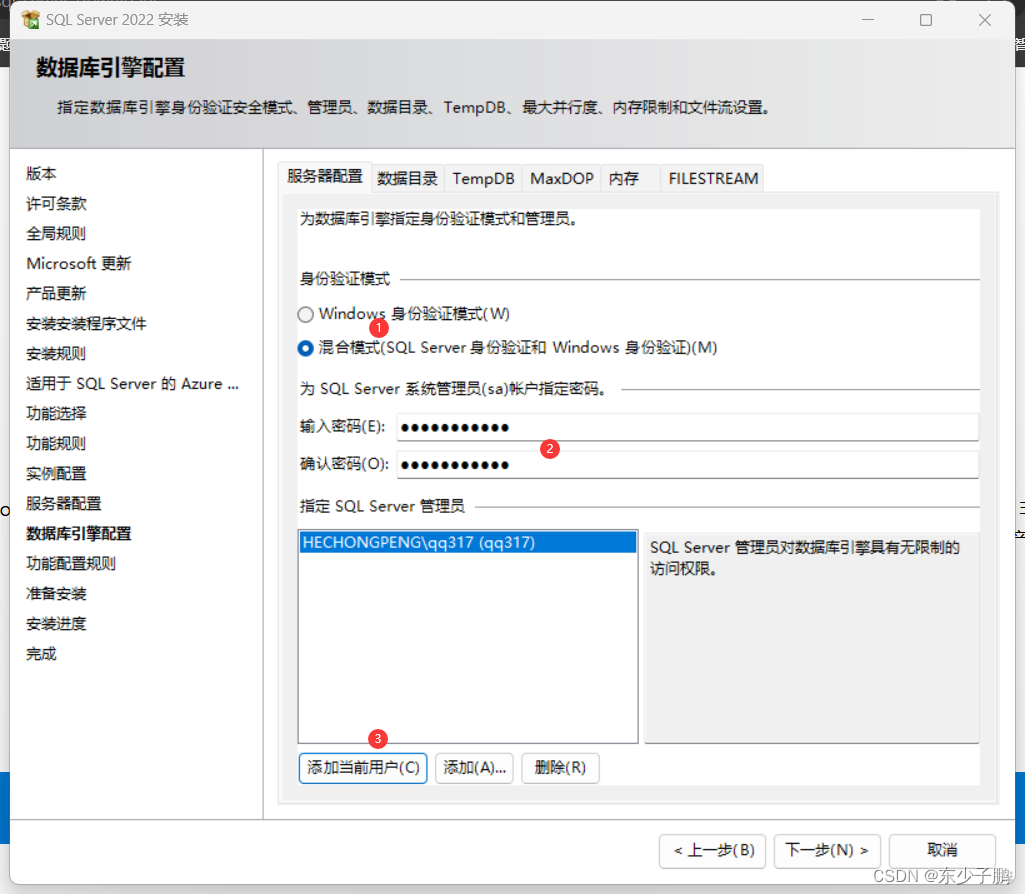
Task: Switch to the 数据目录 tab
Action: click(x=408, y=178)
